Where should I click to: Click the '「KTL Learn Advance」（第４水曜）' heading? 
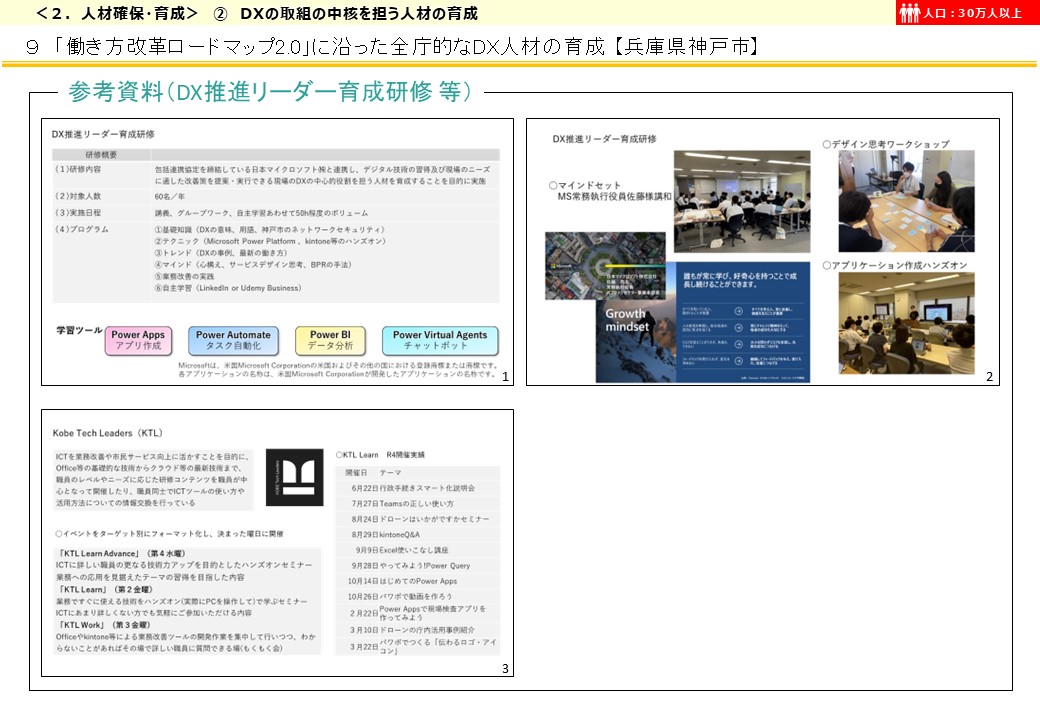click(123, 554)
